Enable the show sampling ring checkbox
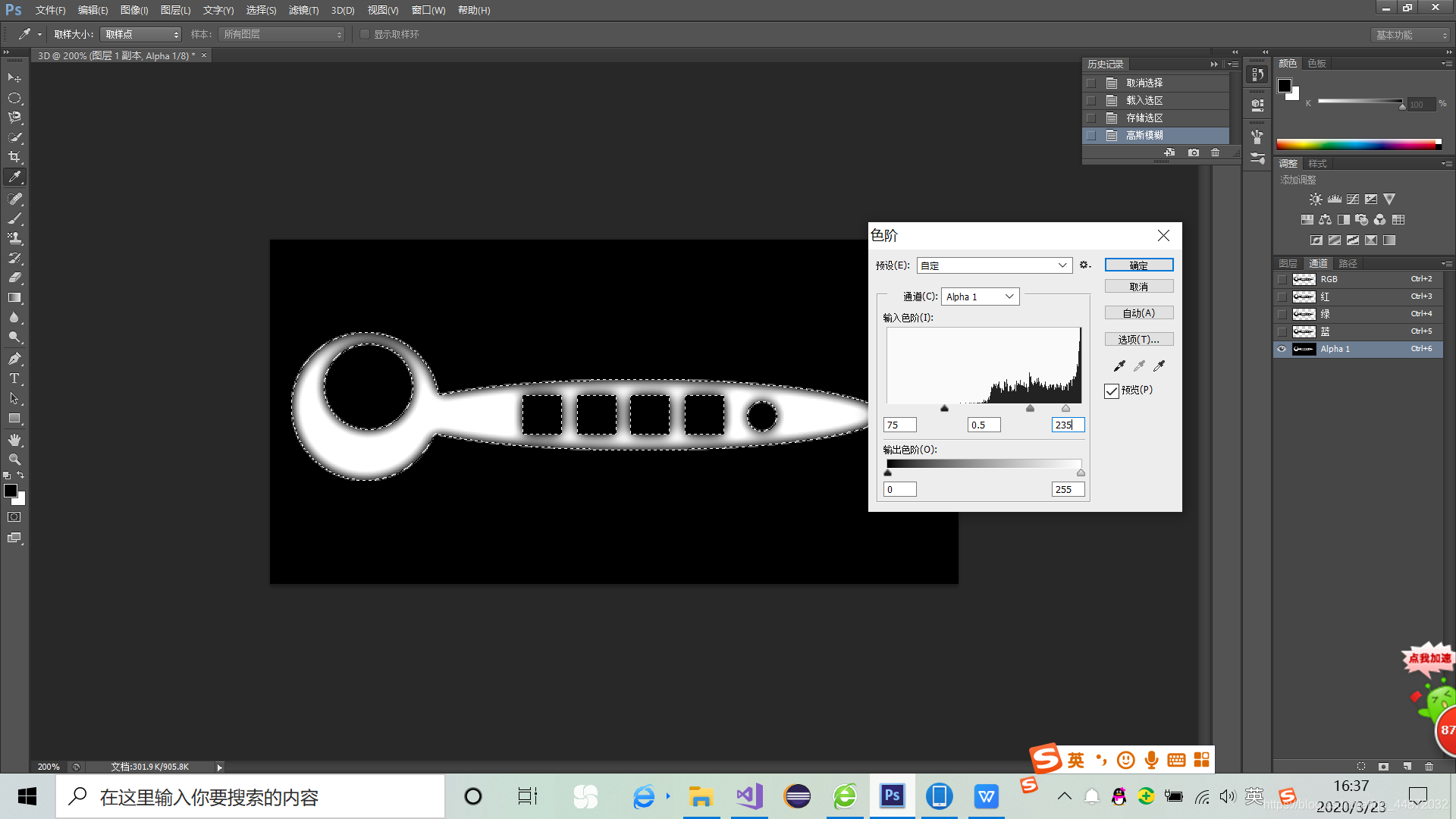 pos(365,34)
